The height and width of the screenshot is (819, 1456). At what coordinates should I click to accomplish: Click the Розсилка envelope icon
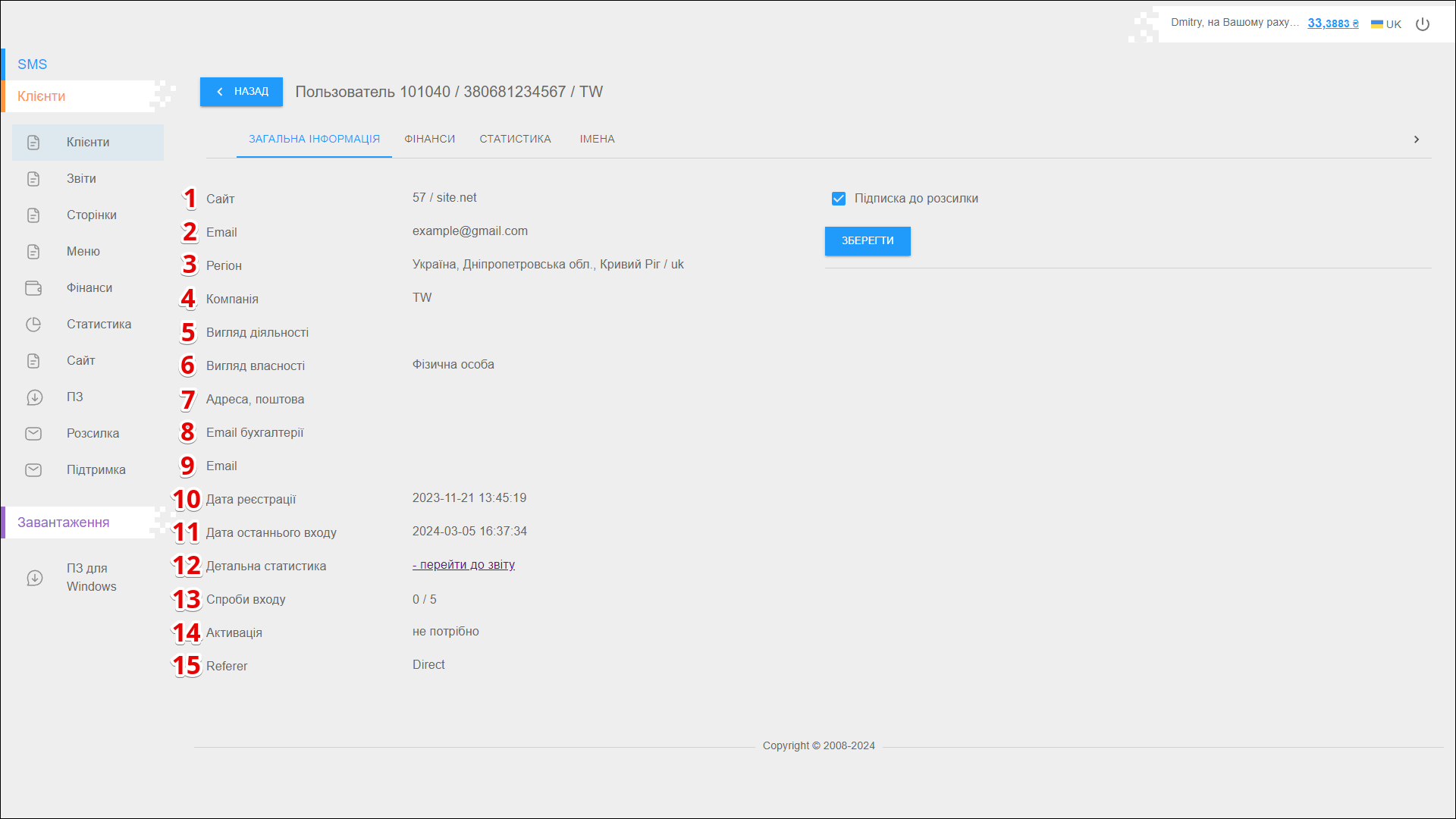[x=33, y=434]
